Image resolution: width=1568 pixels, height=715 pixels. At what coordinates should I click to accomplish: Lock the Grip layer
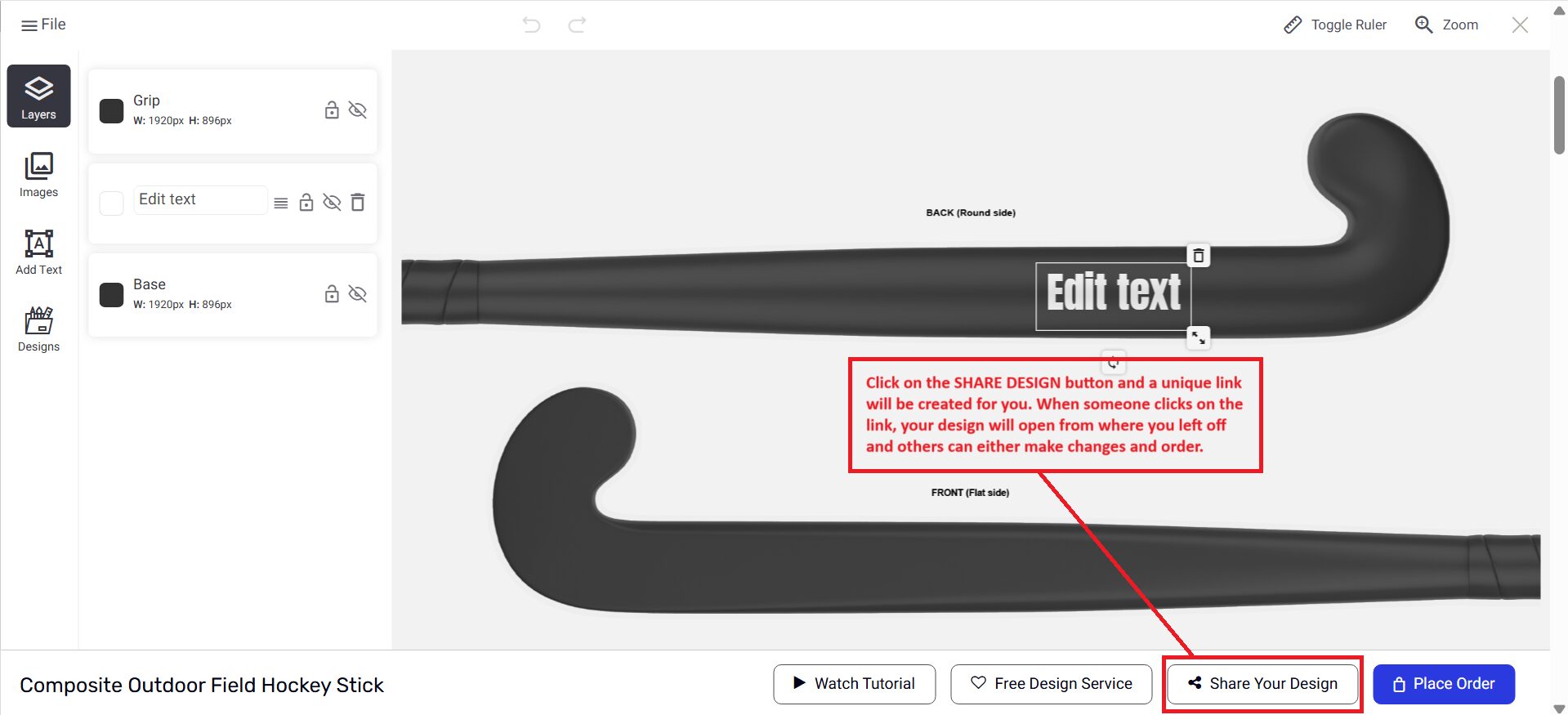click(x=332, y=109)
